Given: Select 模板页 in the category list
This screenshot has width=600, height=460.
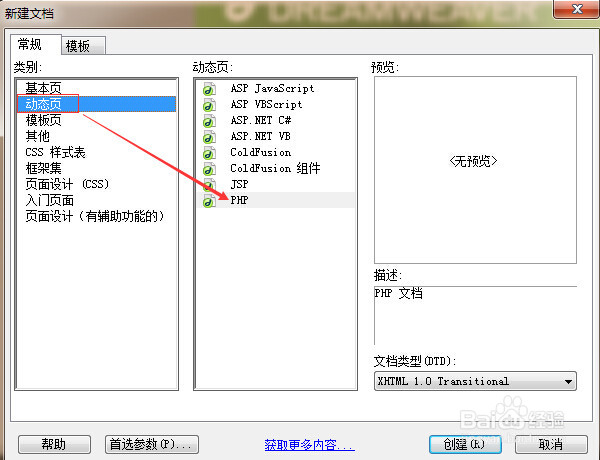Looking at the screenshot, I should pos(97,120).
